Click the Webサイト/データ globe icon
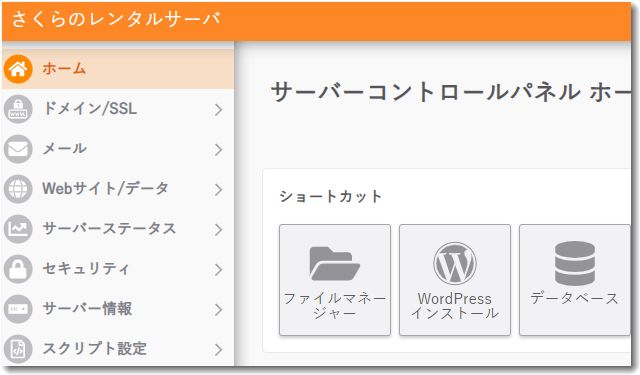Viewport: 640px width, 375px height. 18,189
